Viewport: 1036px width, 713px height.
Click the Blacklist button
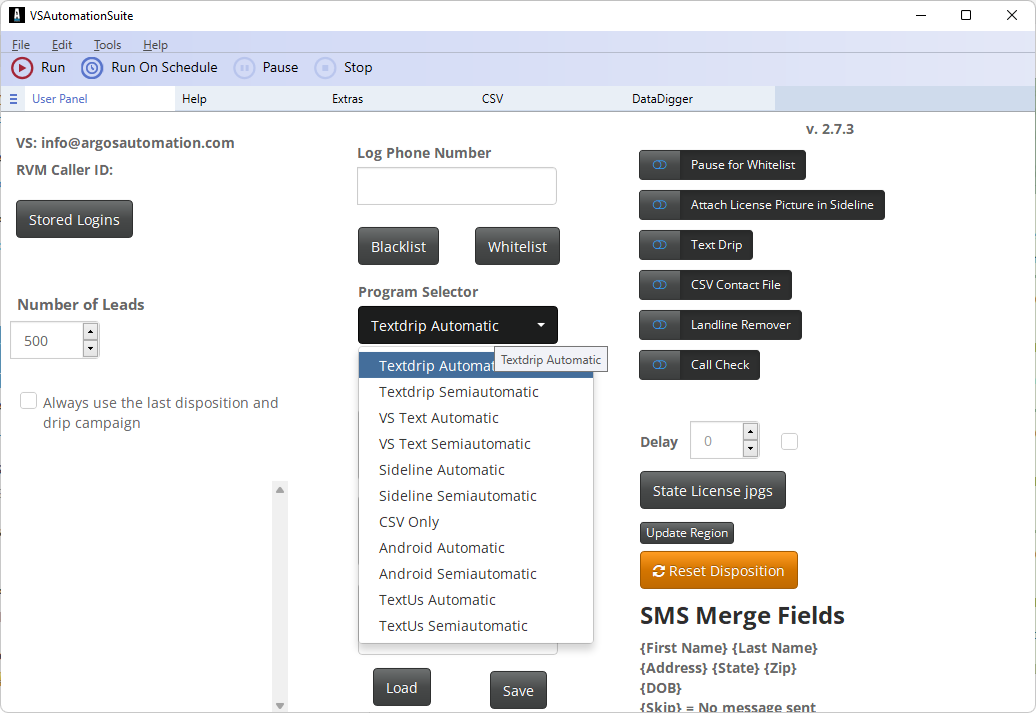pos(398,247)
